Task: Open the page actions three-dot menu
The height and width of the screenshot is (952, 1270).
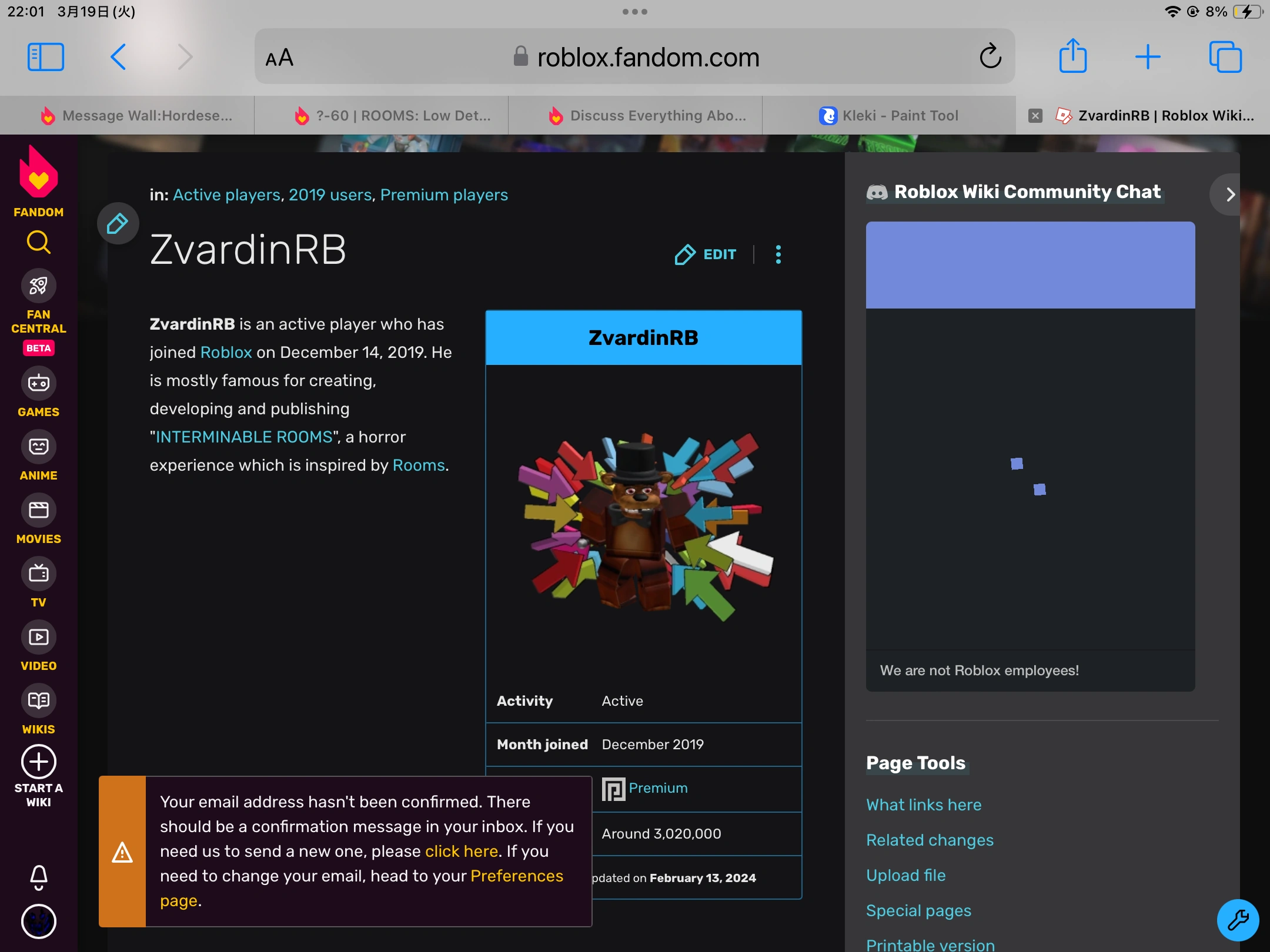Action: coord(778,254)
